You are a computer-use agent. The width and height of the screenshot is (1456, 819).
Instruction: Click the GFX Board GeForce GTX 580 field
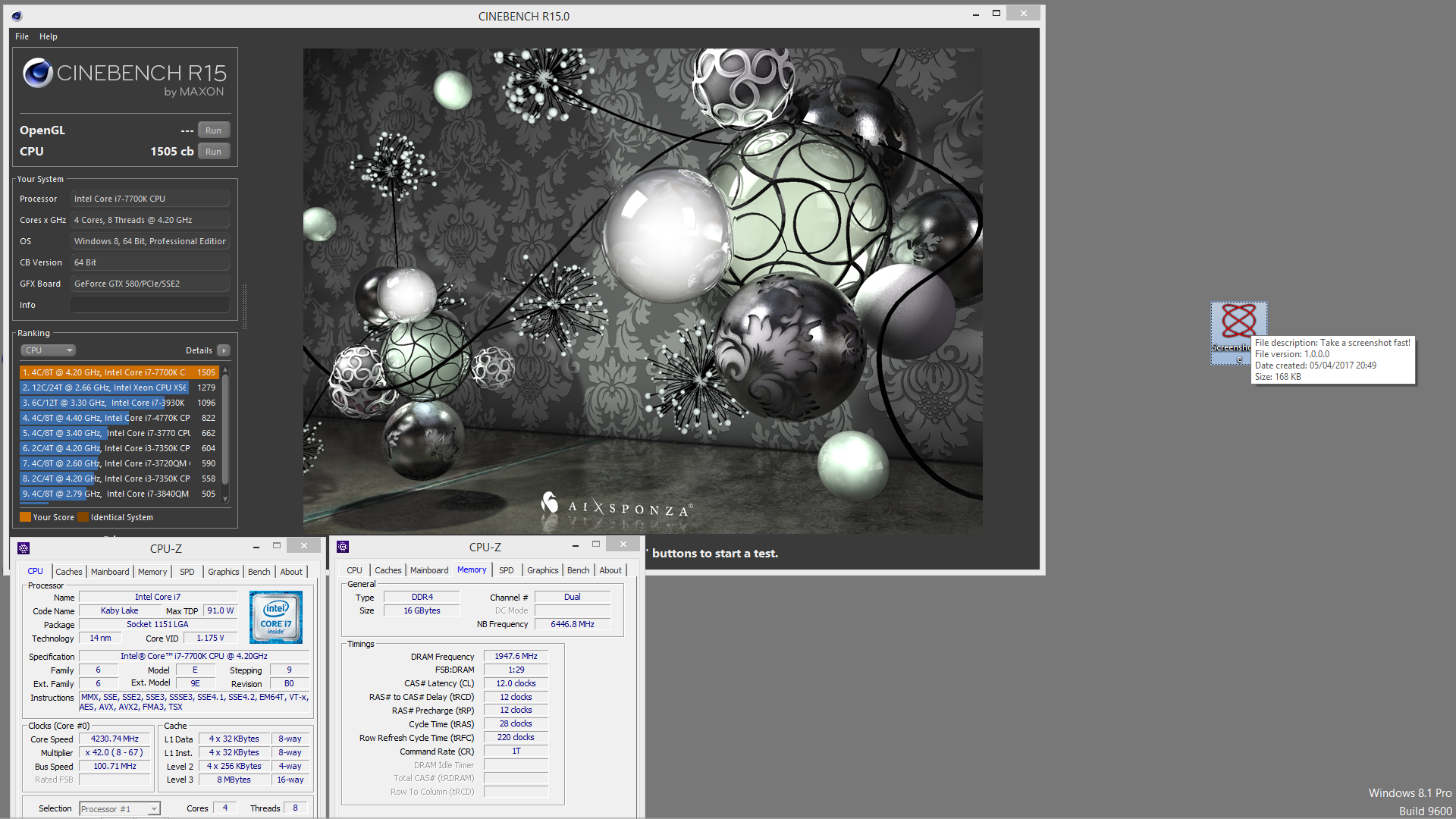point(150,284)
